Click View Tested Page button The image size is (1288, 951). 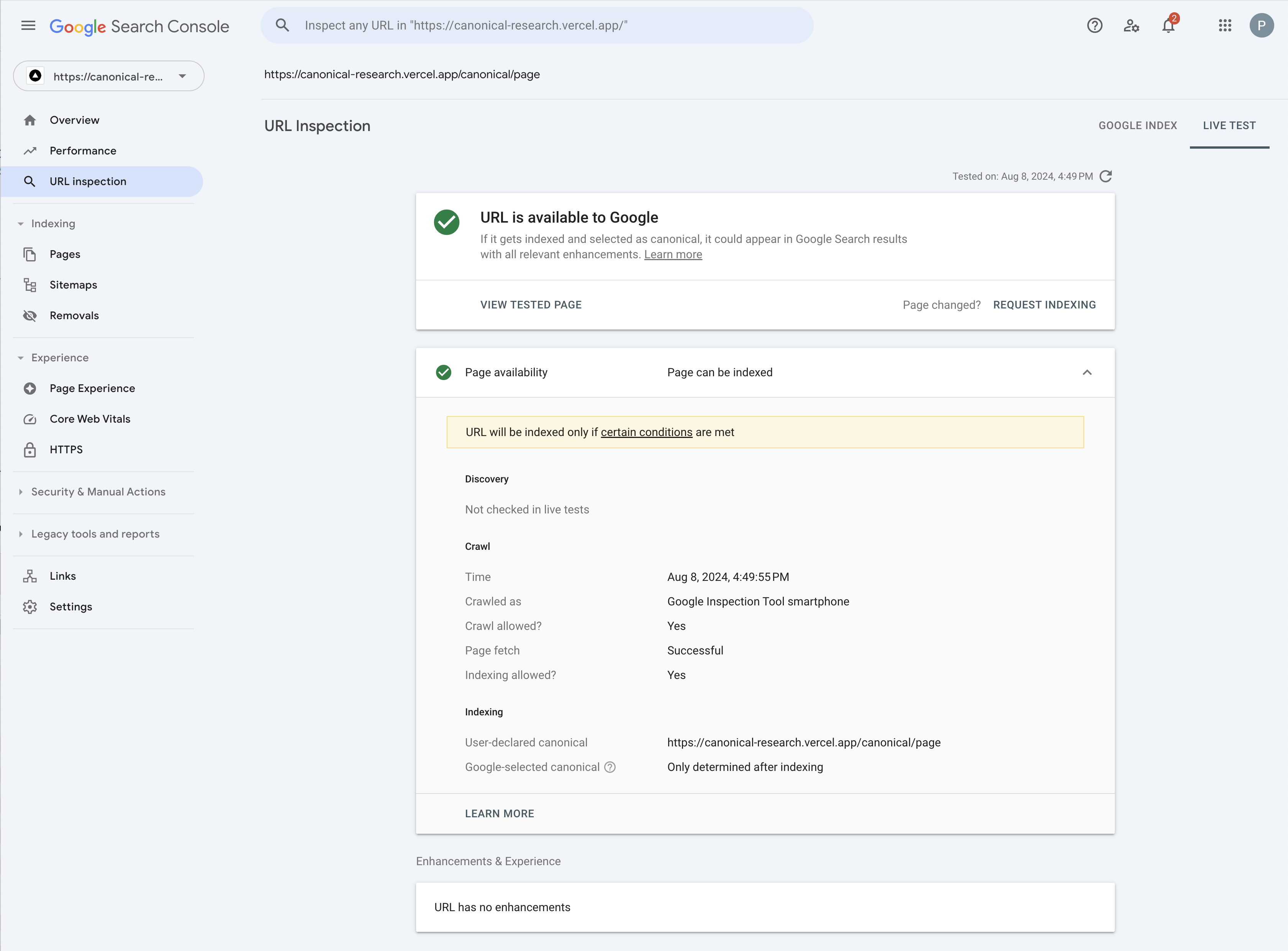pyautogui.click(x=531, y=305)
